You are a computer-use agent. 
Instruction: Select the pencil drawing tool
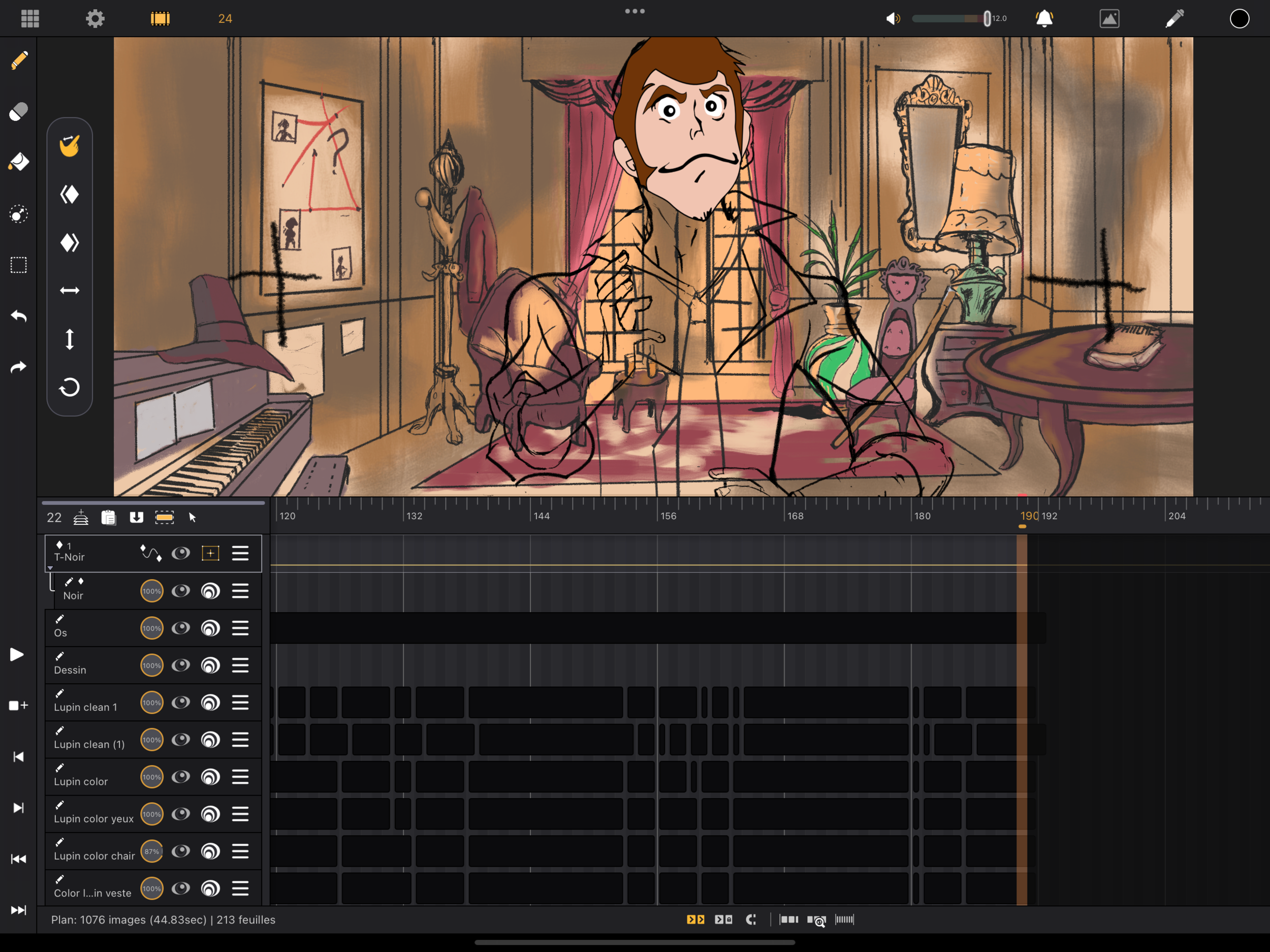(x=19, y=60)
